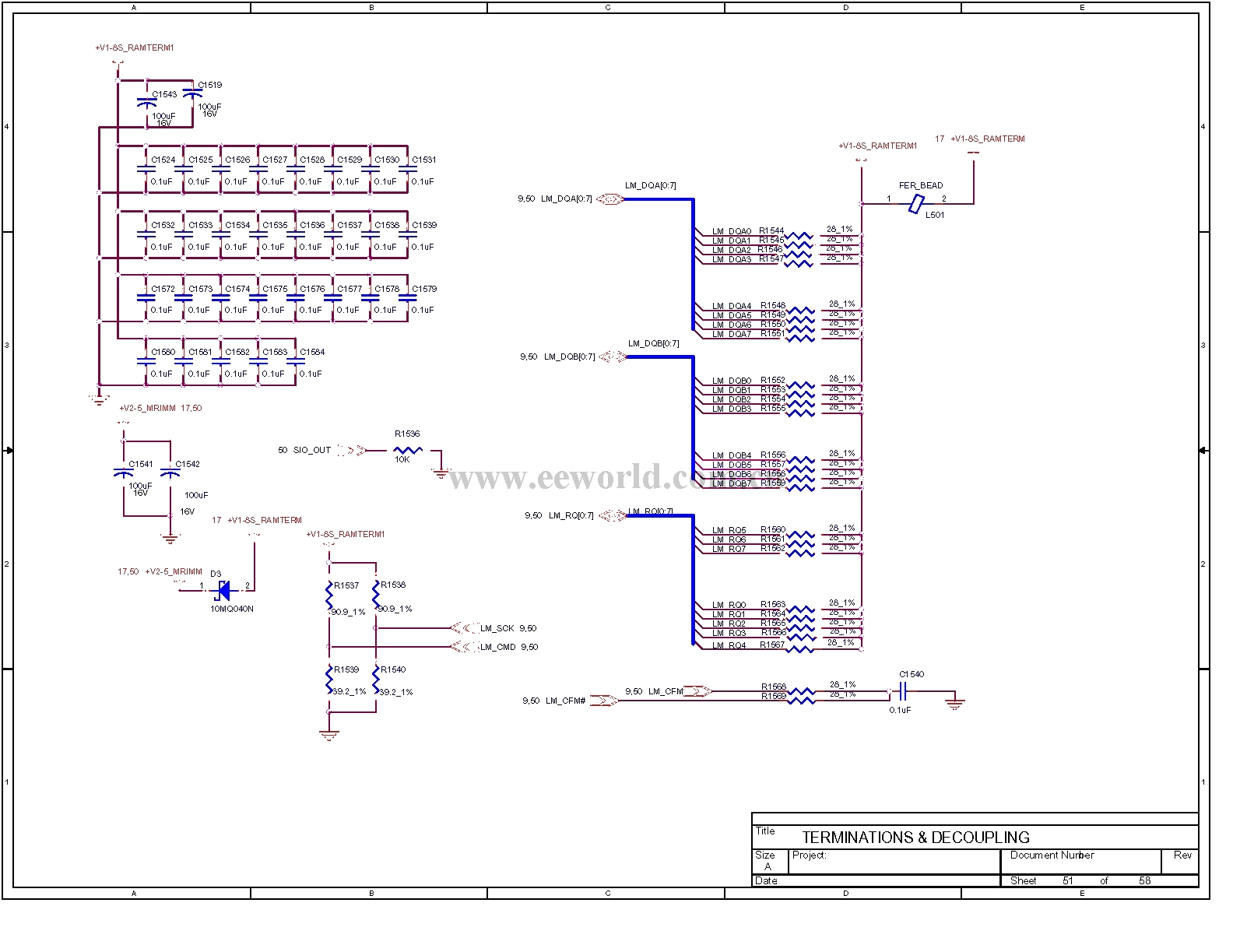This screenshot has width=1233, height=952.
Task: Select the LM_DQB[0:7] bus connector symbol
Action: point(613,357)
